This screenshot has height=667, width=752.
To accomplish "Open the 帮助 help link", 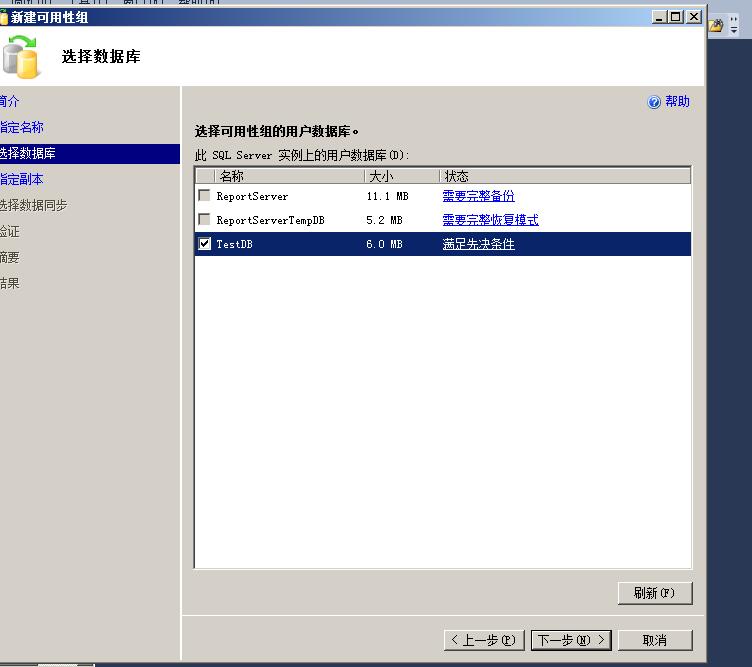I will pos(677,101).
